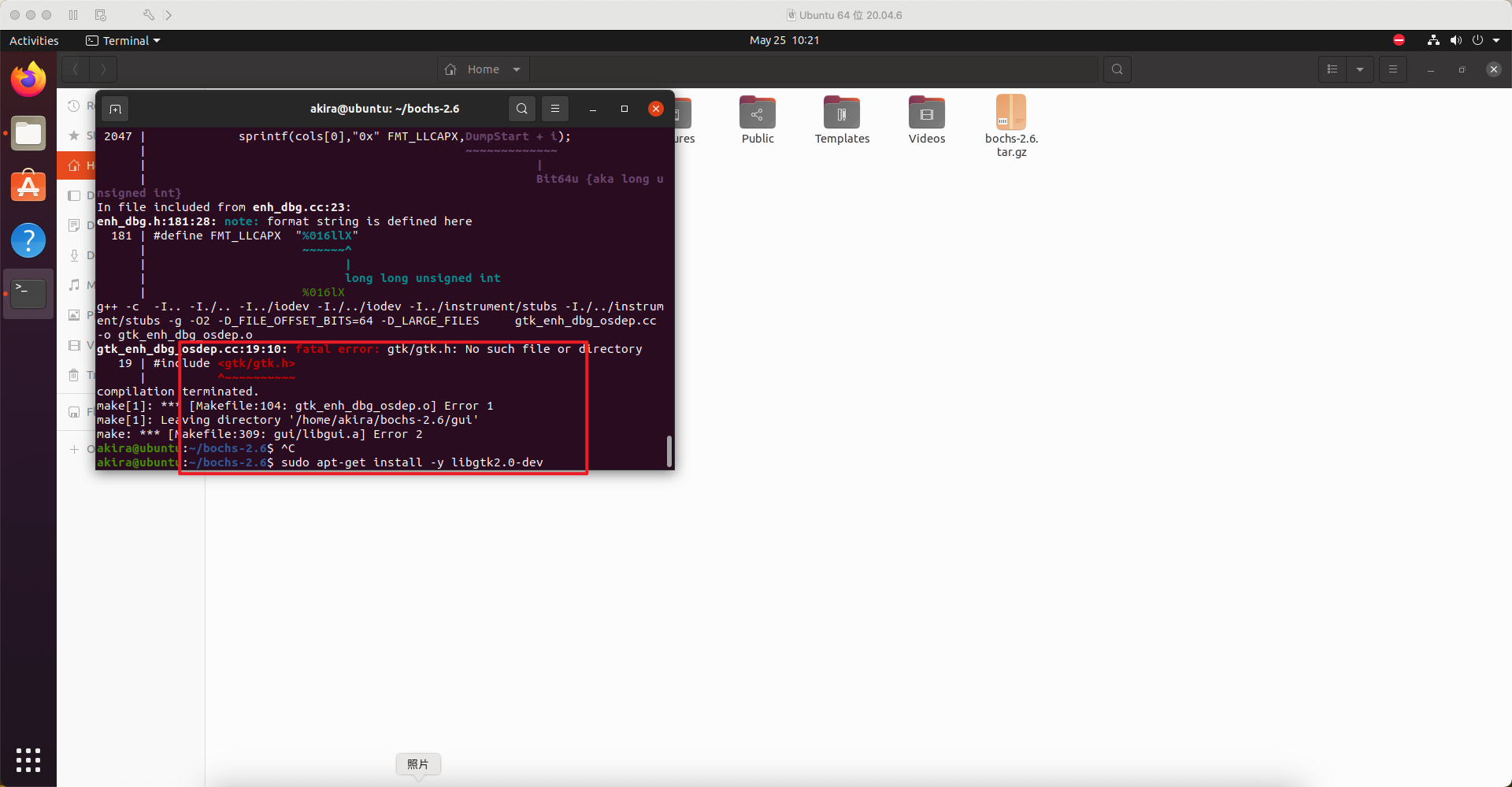The width and height of the screenshot is (1512, 787).
Task: Click the power icon in top bar
Action: 1477,40
